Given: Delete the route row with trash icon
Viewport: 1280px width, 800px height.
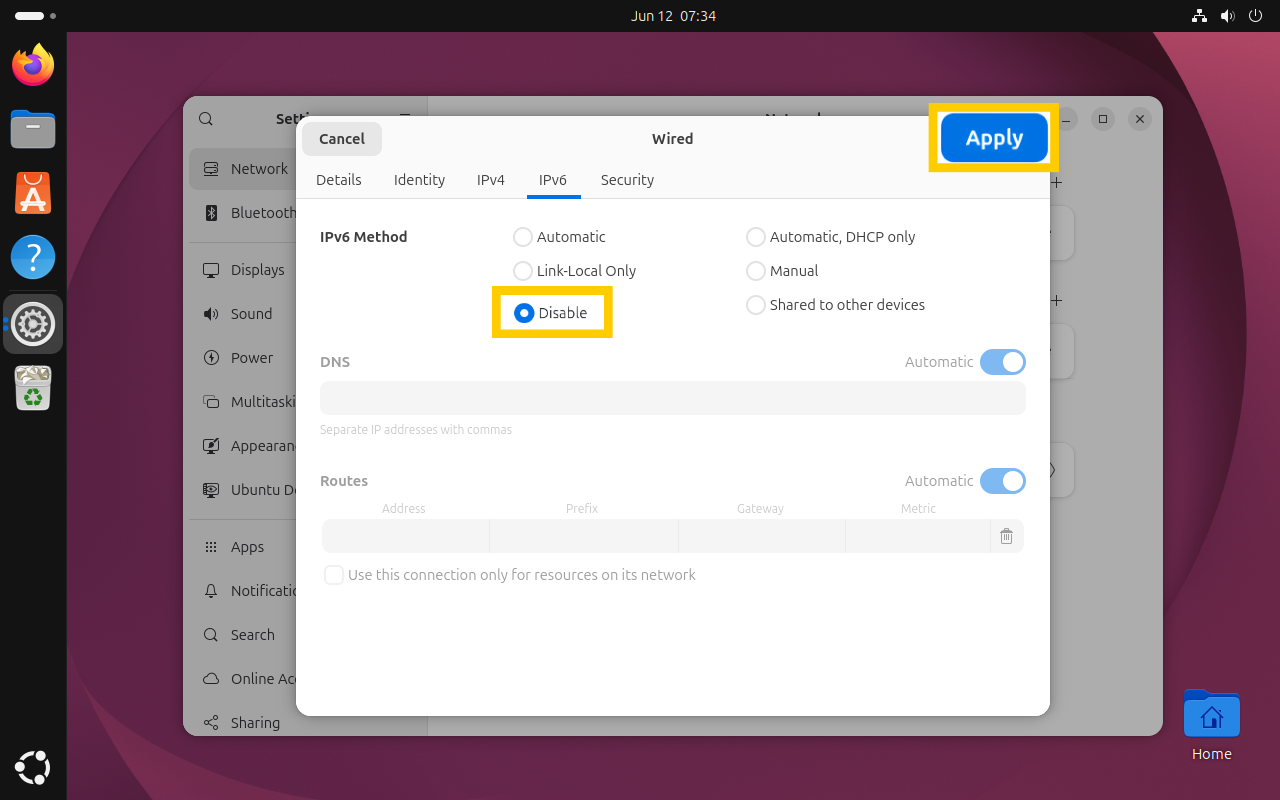Looking at the screenshot, I should tap(1007, 537).
